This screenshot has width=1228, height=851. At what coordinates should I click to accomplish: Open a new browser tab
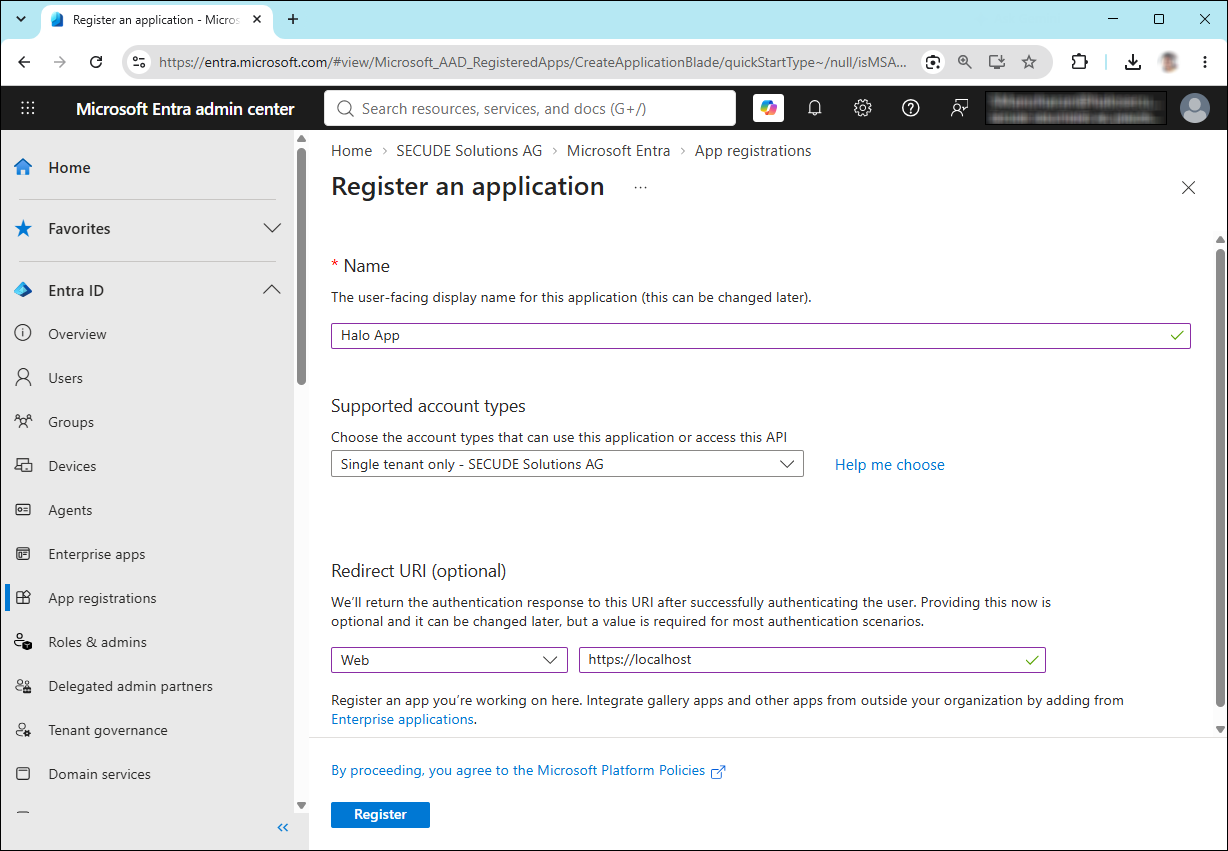293,19
